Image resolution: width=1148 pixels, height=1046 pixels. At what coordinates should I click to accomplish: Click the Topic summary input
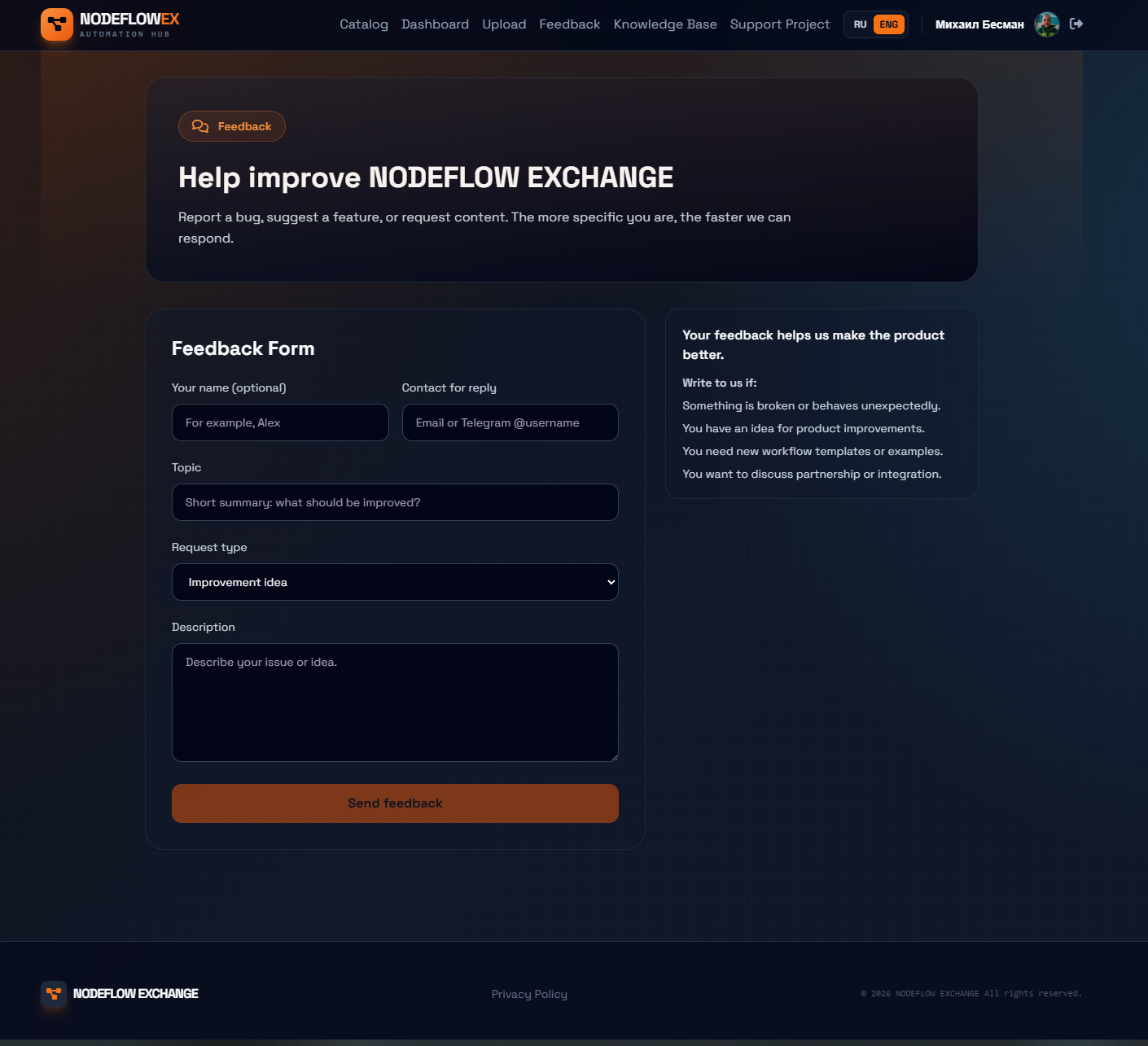pyautogui.click(x=395, y=502)
